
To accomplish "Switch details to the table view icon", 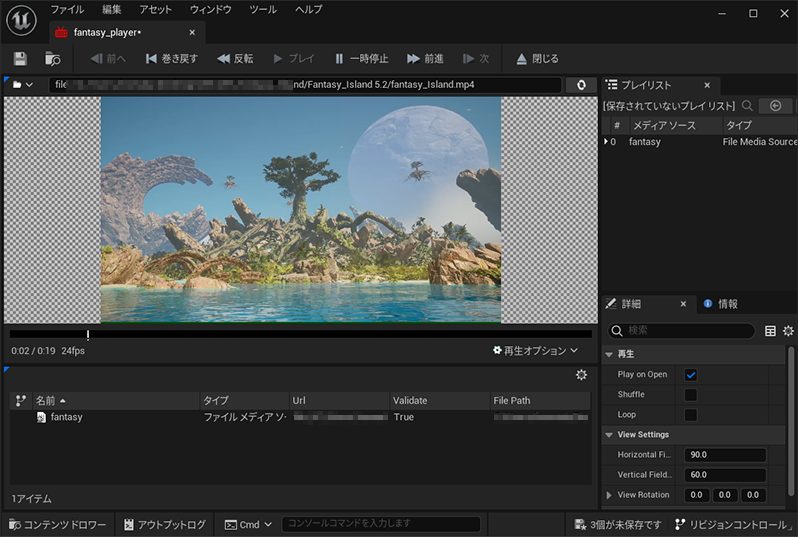I will [x=770, y=331].
